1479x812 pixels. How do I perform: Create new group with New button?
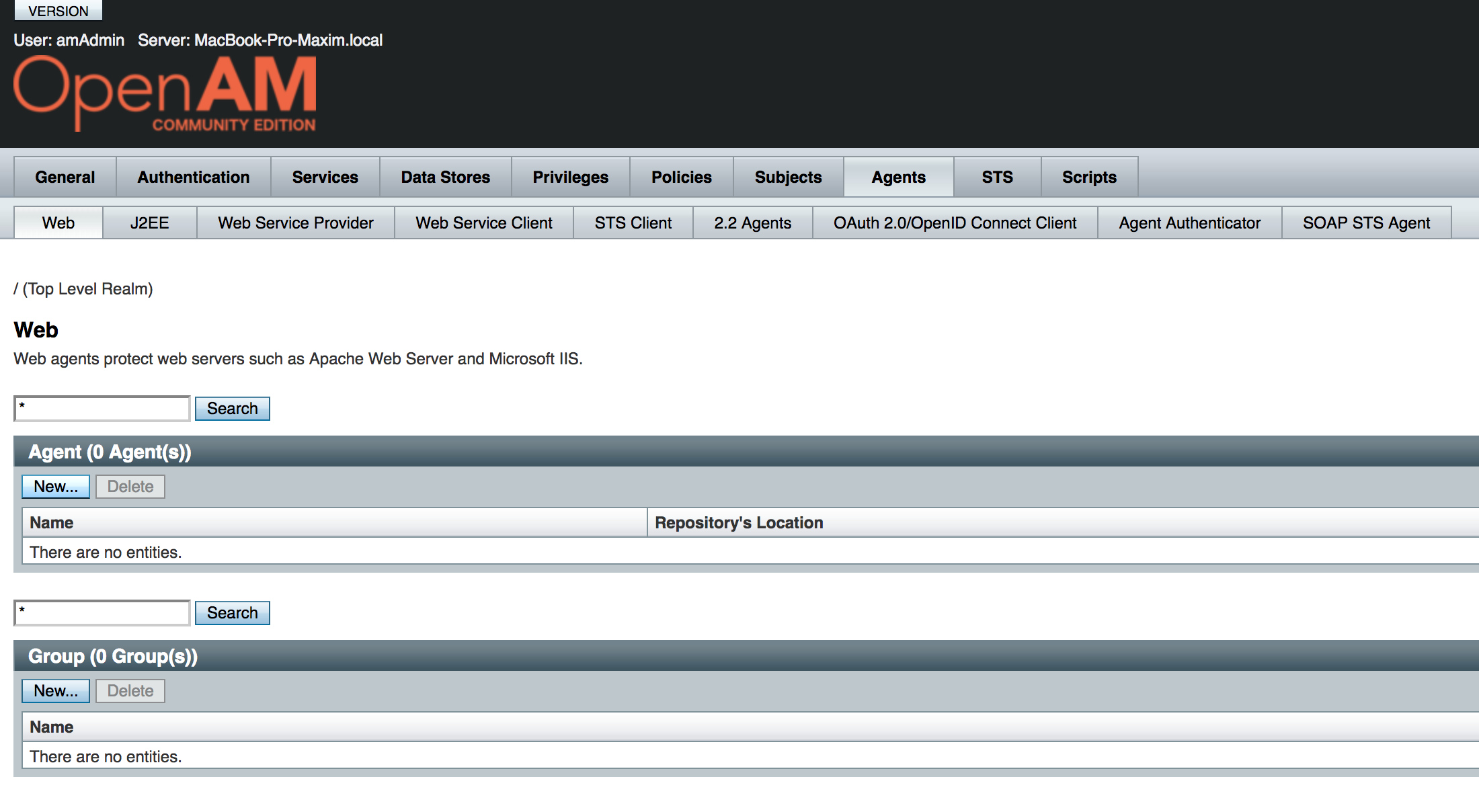[56, 691]
